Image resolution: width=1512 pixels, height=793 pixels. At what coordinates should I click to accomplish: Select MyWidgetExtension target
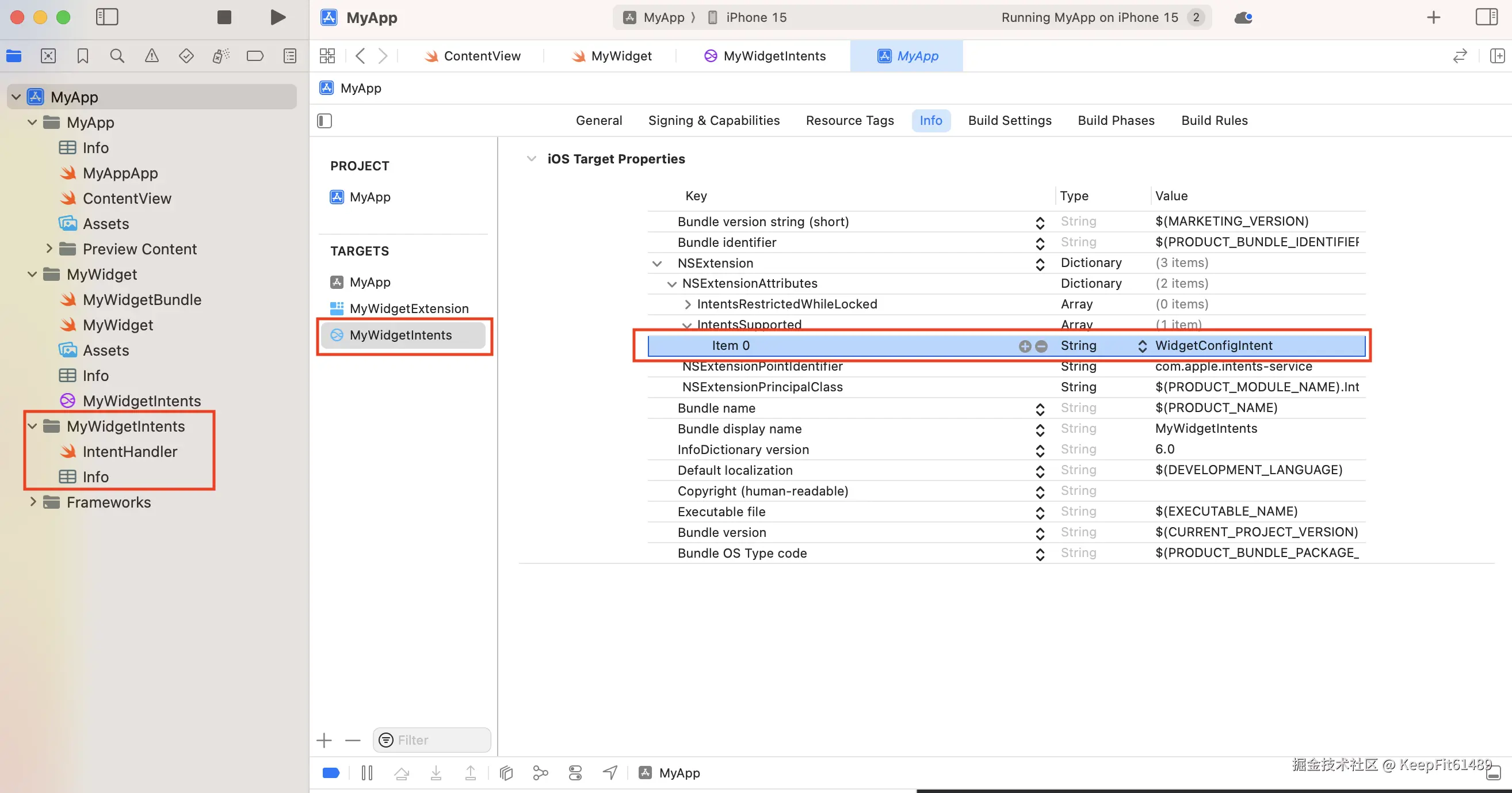point(408,308)
